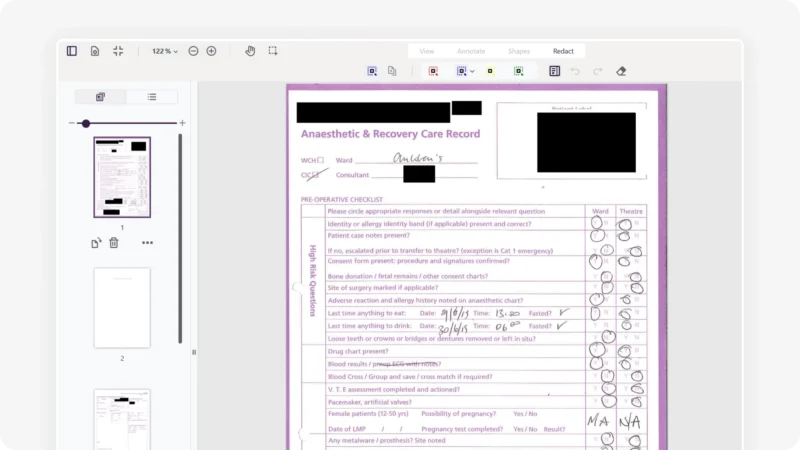800x450 pixels.
Task: Click the thumbnail size slider handle
Action: [86, 123]
